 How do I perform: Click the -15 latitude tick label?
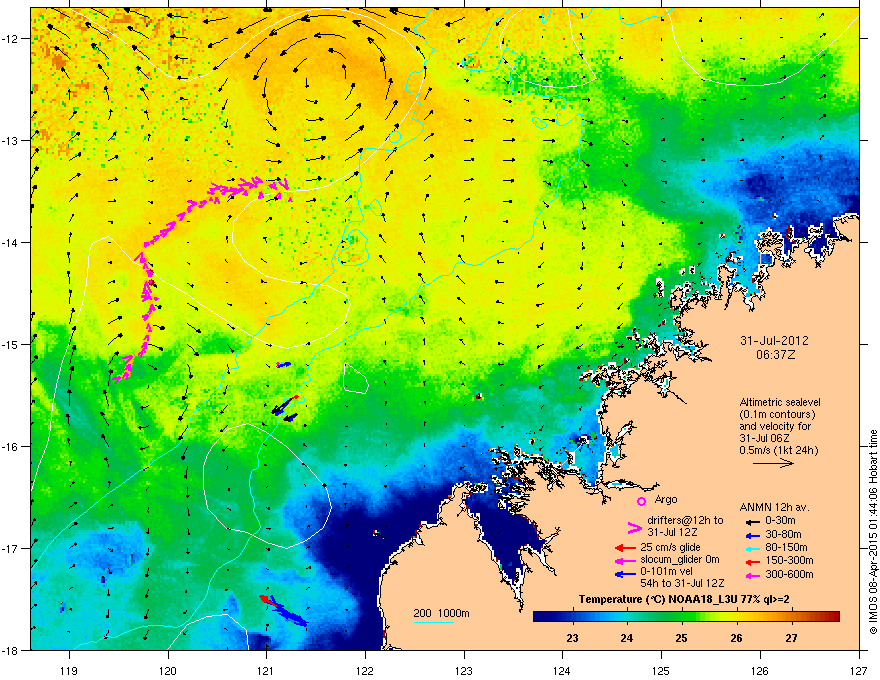click(x=11, y=344)
